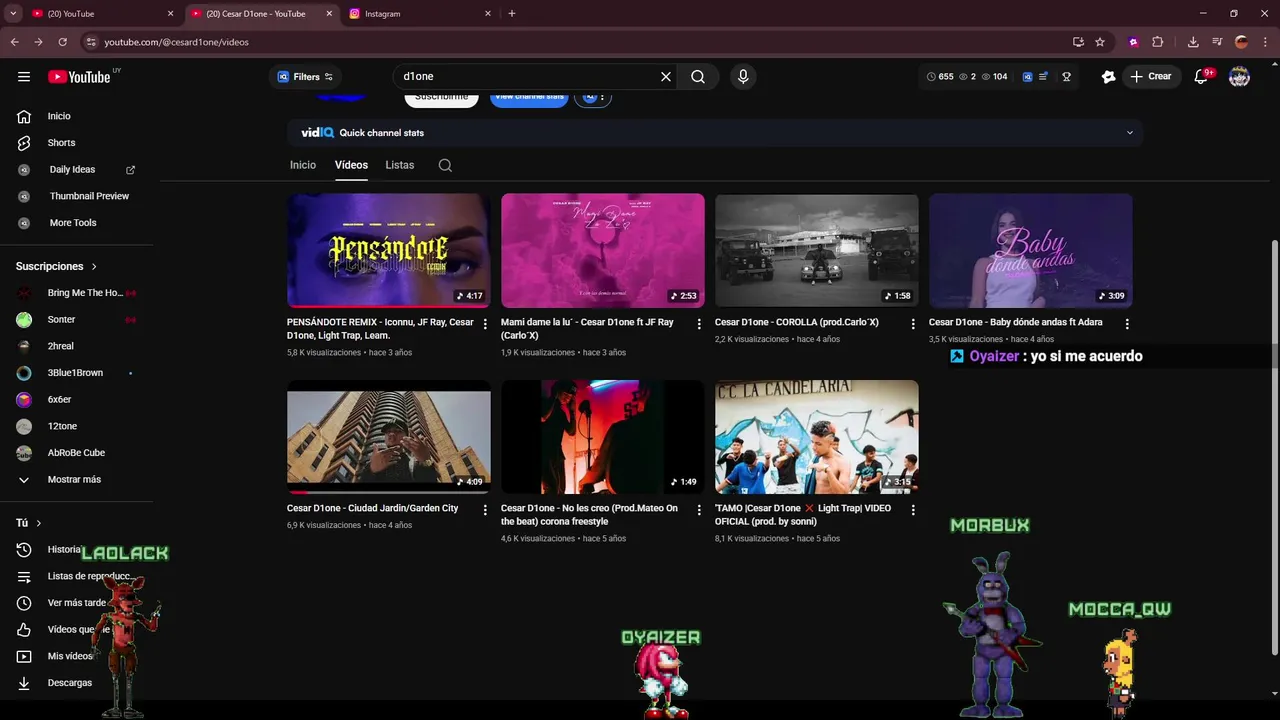Open options menu for COROLLA video
This screenshot has width=1280, height=720.
tap(913, 324)
